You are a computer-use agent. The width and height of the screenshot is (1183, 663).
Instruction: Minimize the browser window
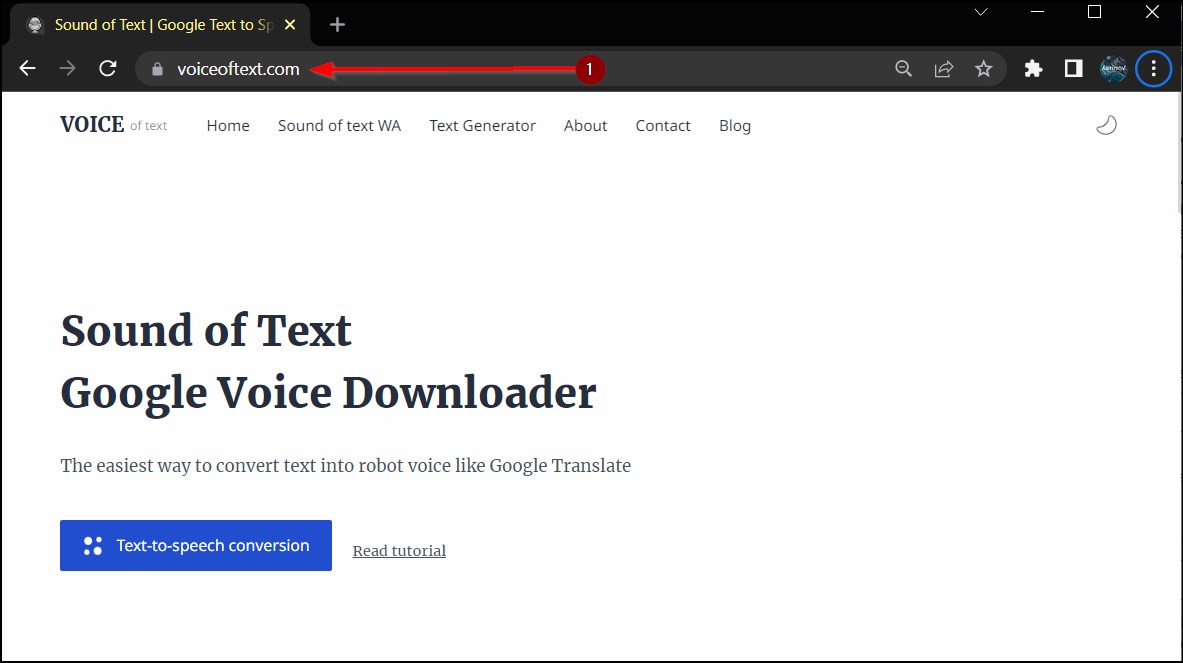(x=1037, y=12)
